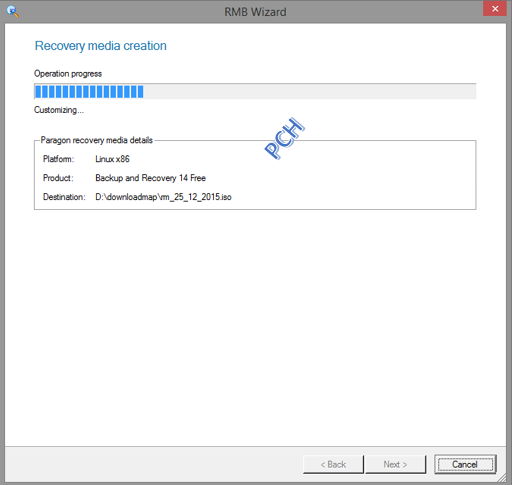Click the RMB Wizard app icon in title bar
The height and width of the screenshot is (485, 512).
pyautogui.click(x=12, y=12)
